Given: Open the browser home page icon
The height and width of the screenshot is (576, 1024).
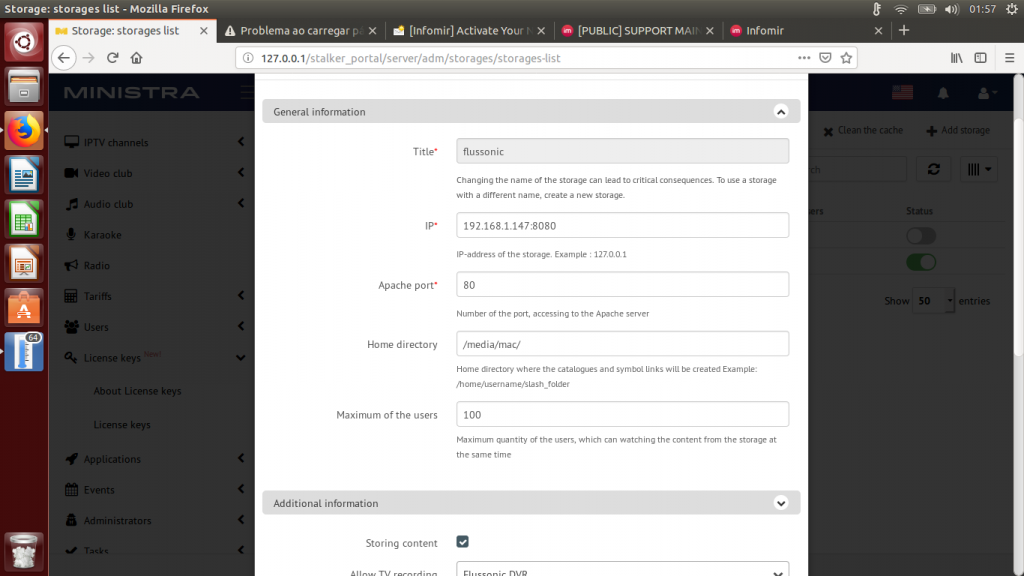Looking at the screenshot, I should click(136, 57).
